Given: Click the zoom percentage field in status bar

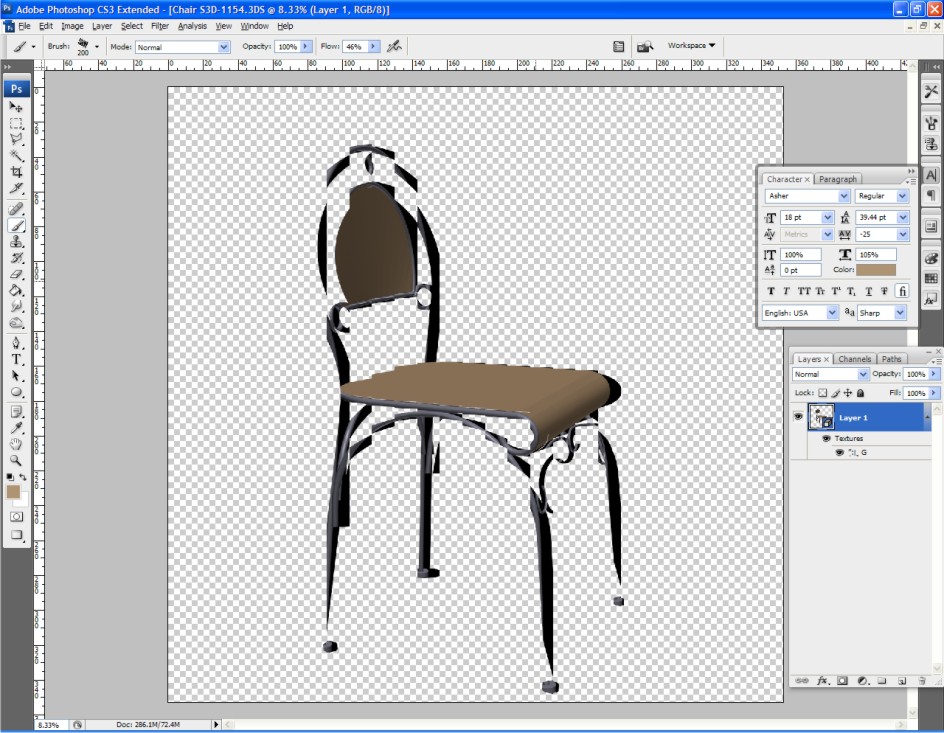Looking at the screenshot, I should 51,725.
